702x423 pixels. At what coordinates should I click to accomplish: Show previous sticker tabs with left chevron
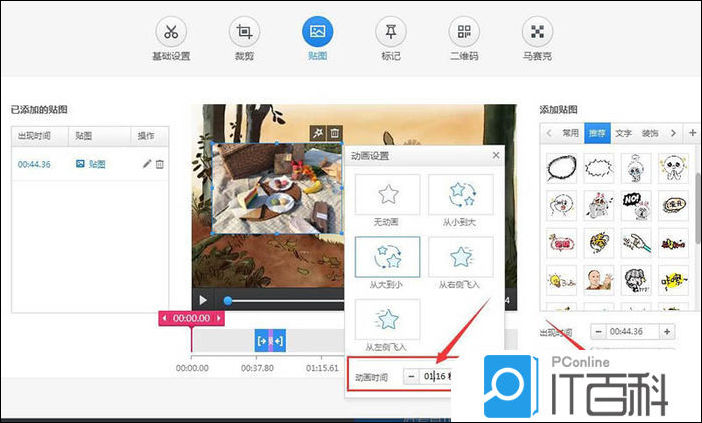coord(548,133)
